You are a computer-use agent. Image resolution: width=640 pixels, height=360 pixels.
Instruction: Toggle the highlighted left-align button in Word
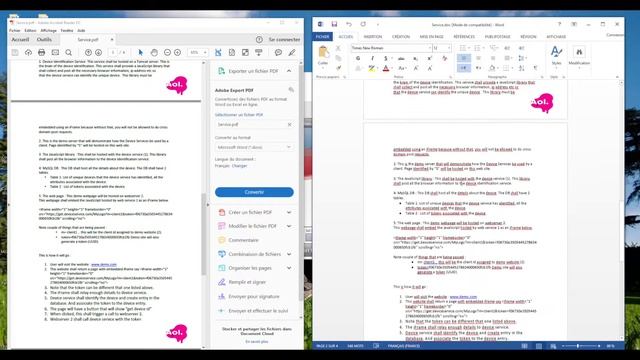coord(464,58)
